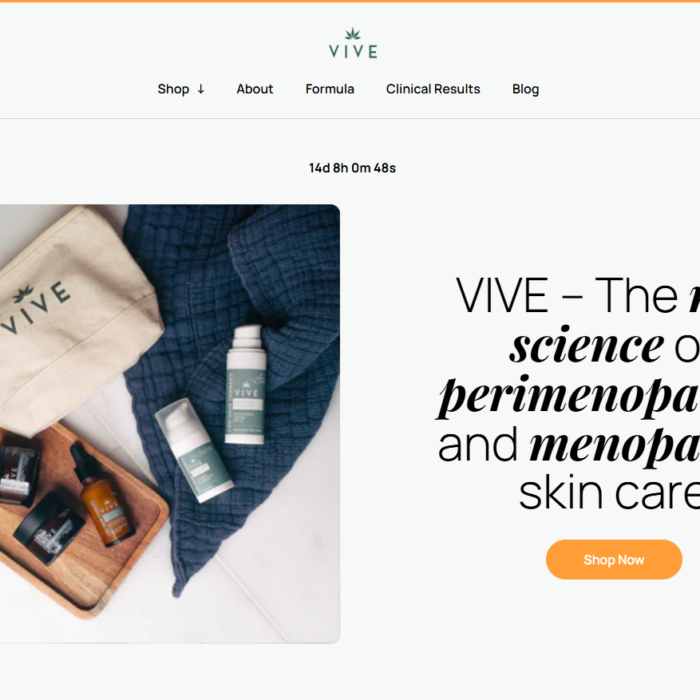Screen dimensions: 700x700
Task: Expand the Shop dropdown arrow
Action: [x=201, y=89]
